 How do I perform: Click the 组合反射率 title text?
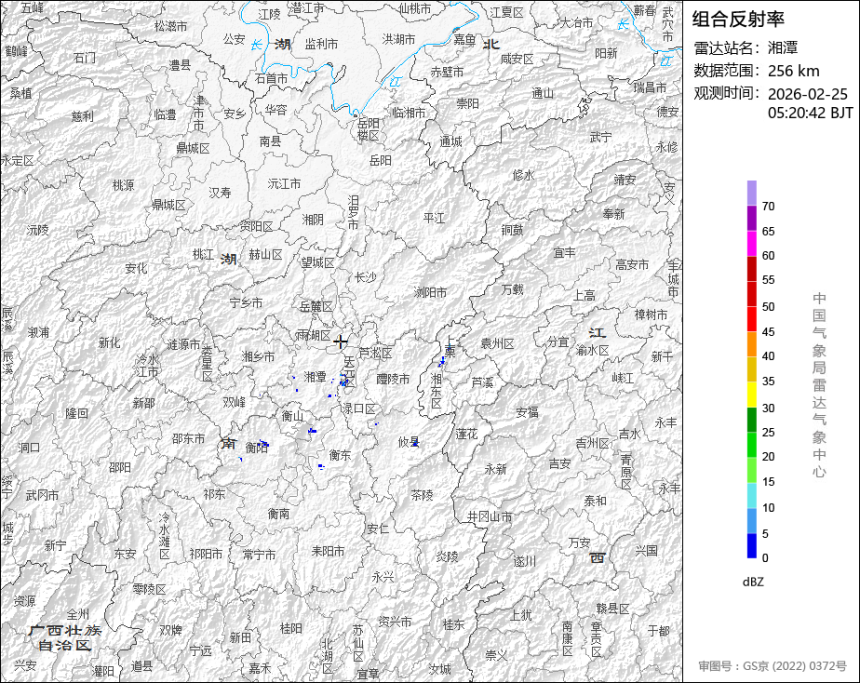point(738,19)
